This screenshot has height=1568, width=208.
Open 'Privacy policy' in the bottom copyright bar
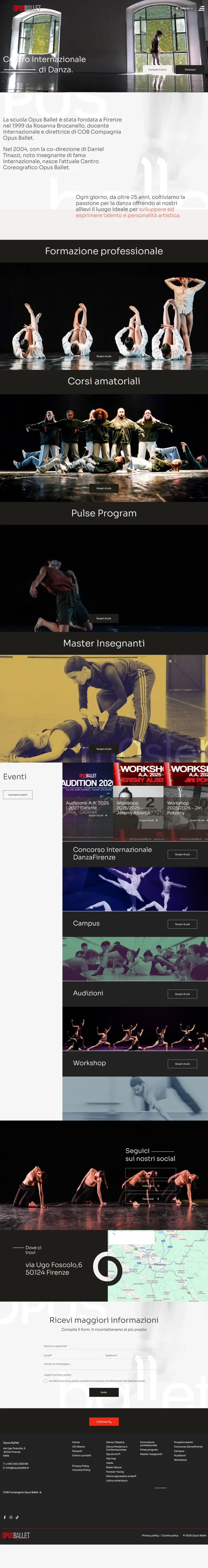(x=150, y=1535)
